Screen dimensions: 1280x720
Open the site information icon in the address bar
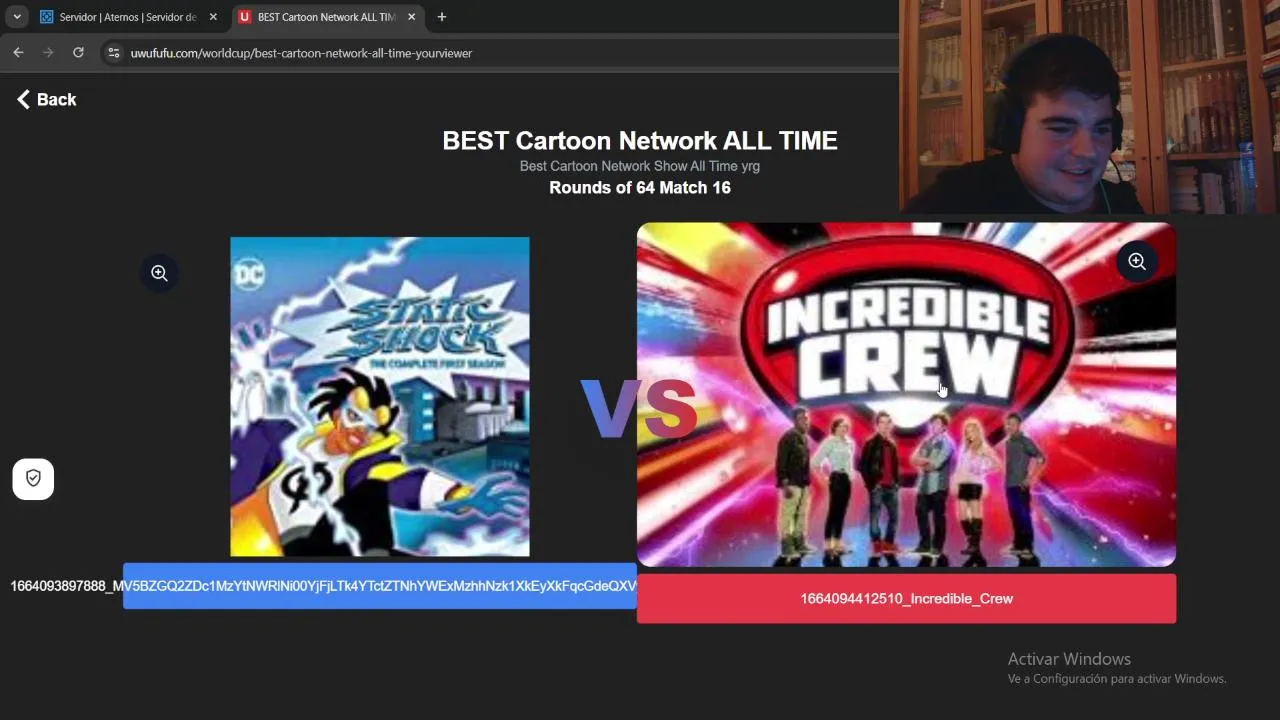[113, 53]
